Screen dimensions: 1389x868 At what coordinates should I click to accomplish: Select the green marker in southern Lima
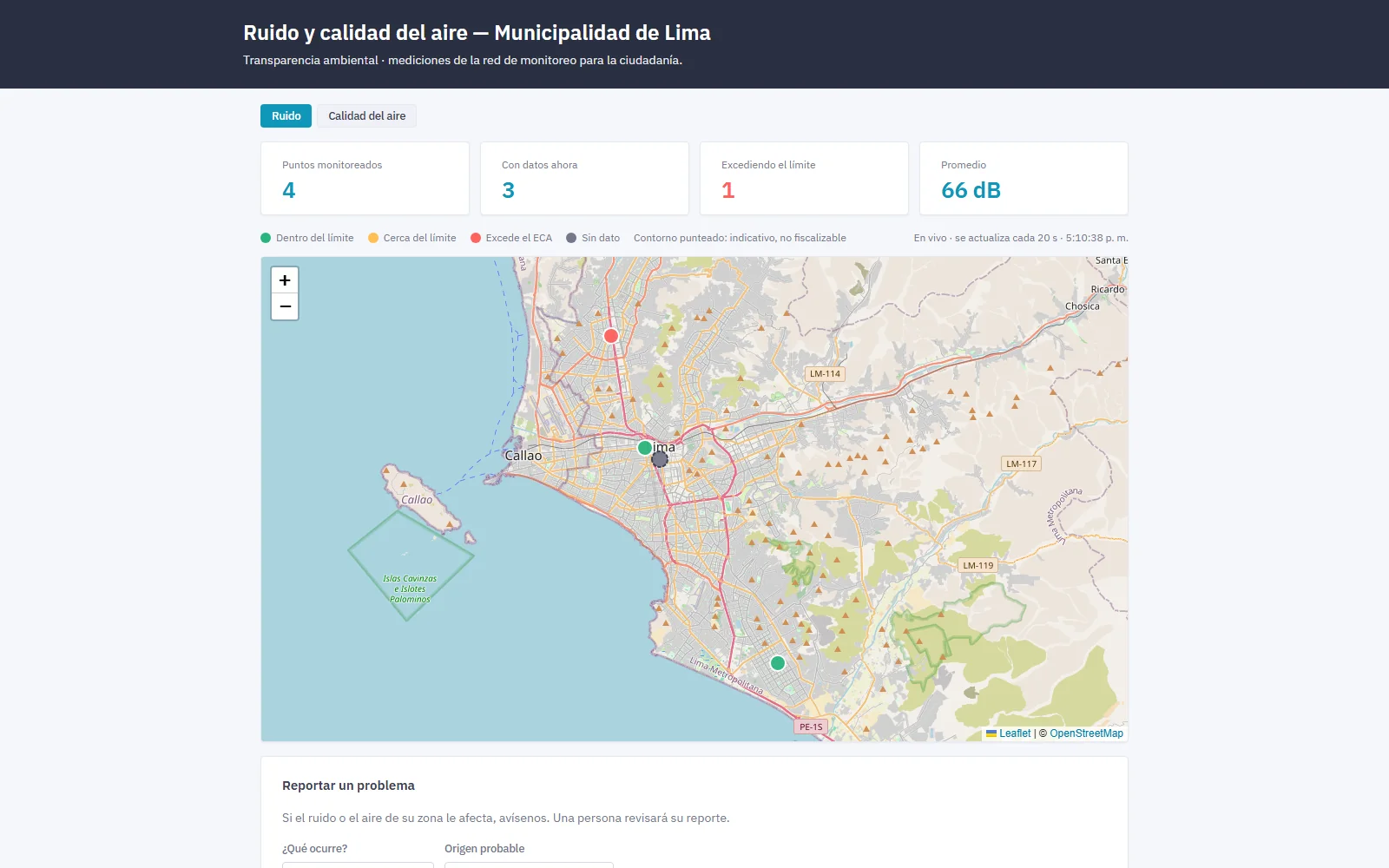(778, 663)
